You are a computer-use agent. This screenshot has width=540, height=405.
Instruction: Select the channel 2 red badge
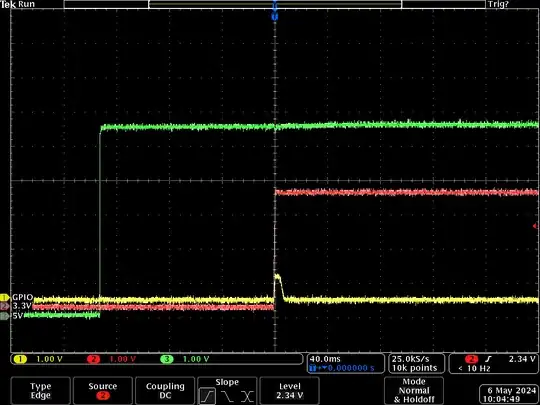[93, 359]
